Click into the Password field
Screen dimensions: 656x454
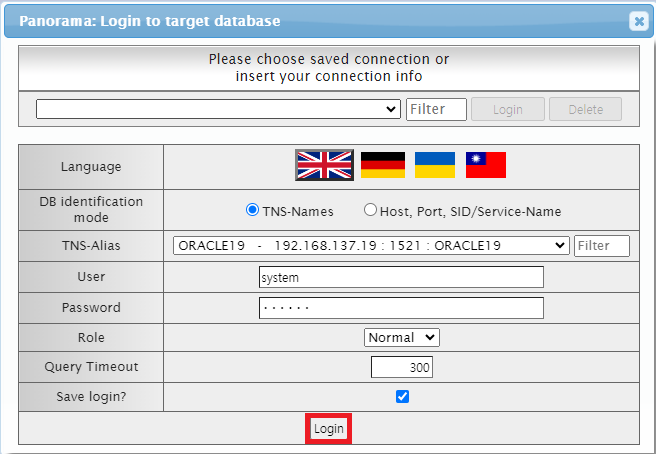coord(401,308)
